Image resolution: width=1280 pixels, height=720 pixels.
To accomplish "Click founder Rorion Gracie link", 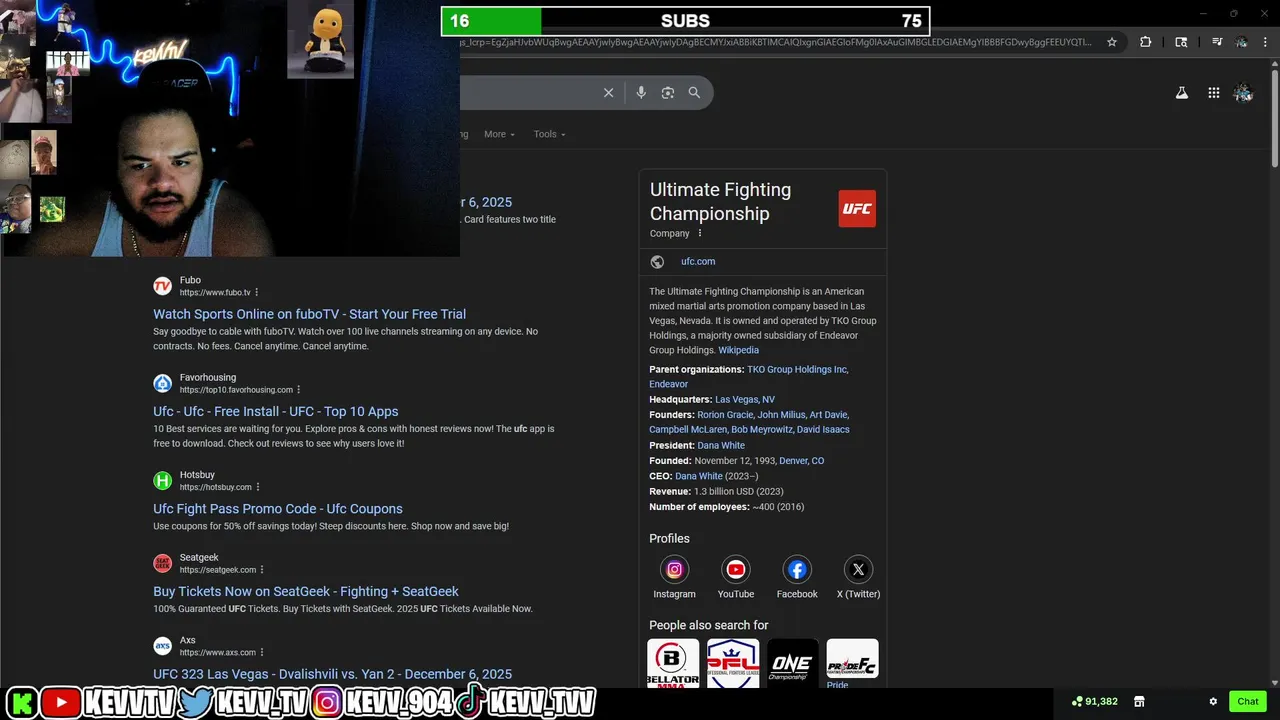I will click(x=725, y=415).
